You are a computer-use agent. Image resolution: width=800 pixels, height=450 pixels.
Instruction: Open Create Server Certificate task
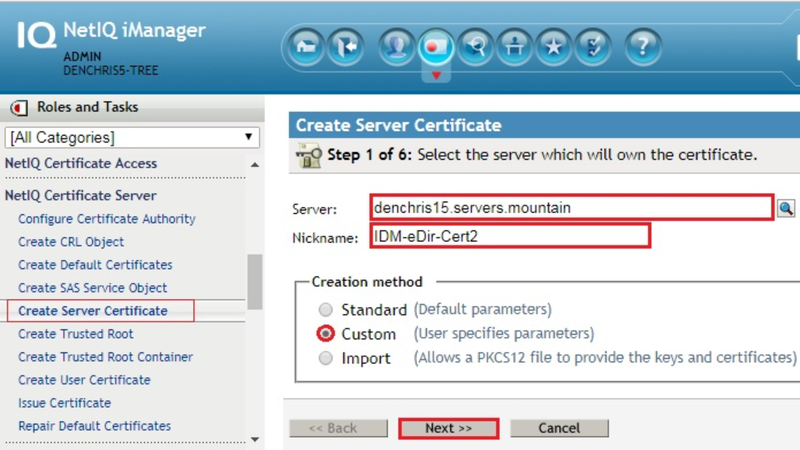coord(93,311)
